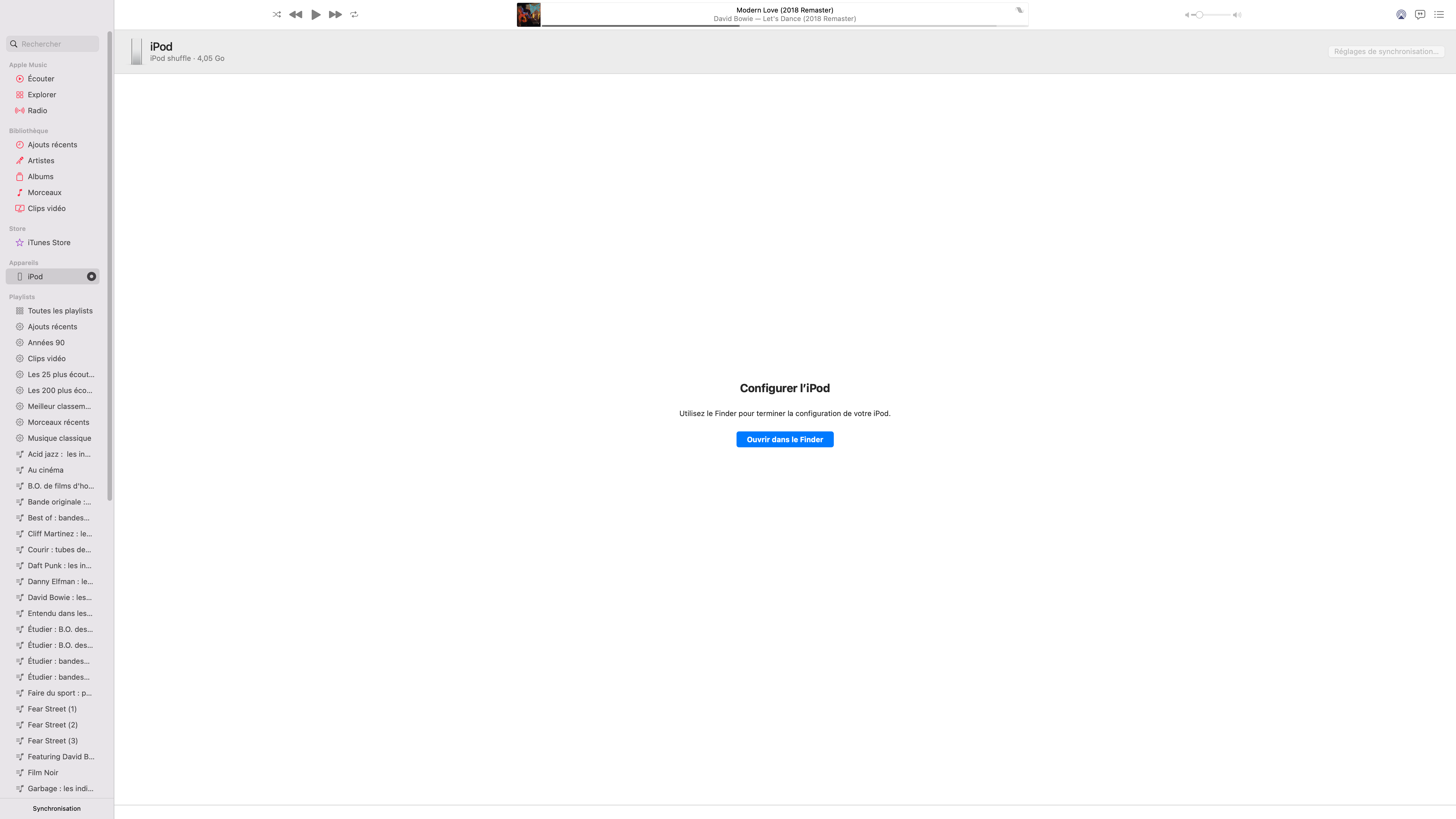Toggle the Dolby audio badge icon
1456x819 pixels.
1019,10
